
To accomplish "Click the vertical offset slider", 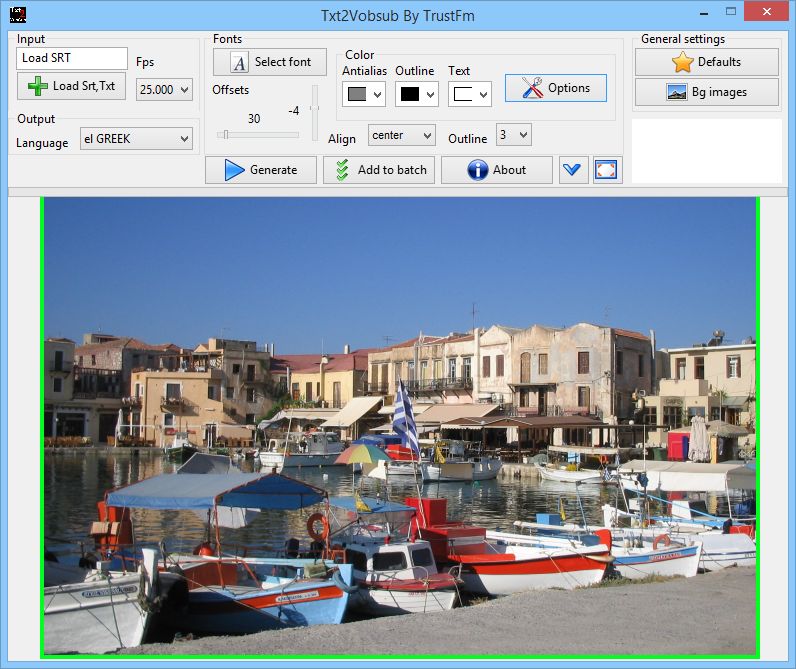I will (x=314, y=110).
